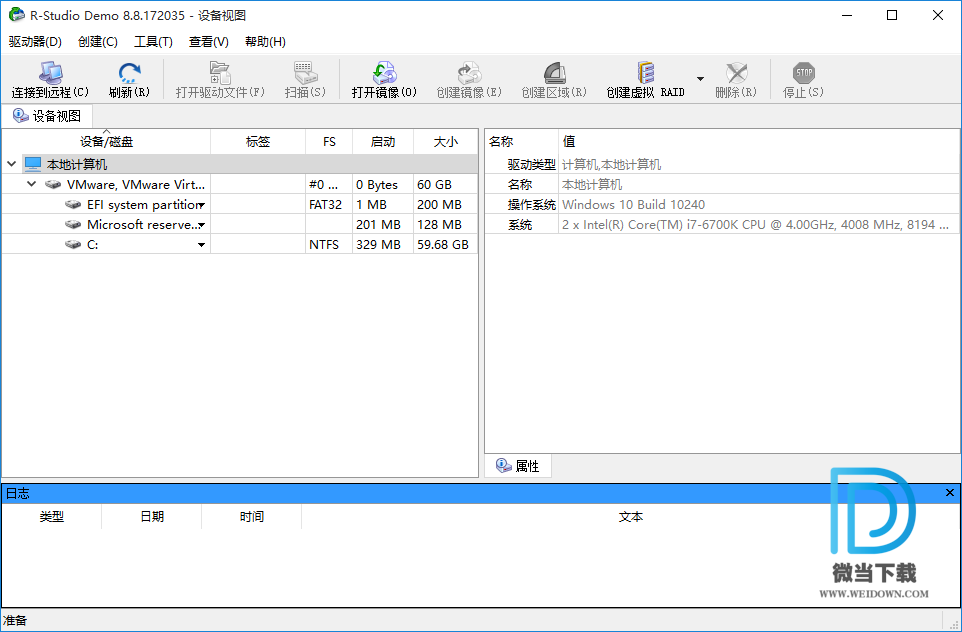Image resolution: width=962 pixels, height=632 pixels.
Task: Collapse the VMware Virtual disk node
Action: tap(32, 184)
